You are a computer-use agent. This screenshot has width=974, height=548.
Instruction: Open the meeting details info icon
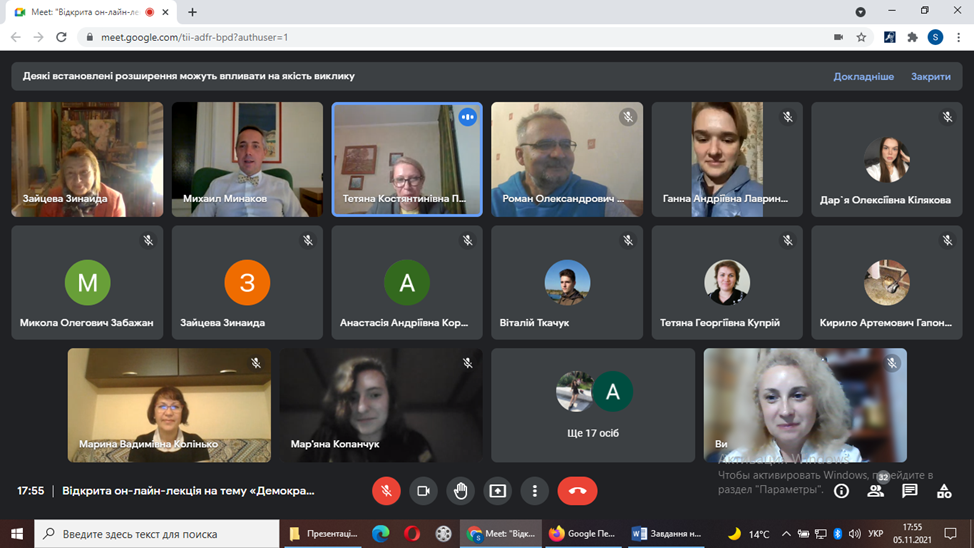(x=841, y=491)
